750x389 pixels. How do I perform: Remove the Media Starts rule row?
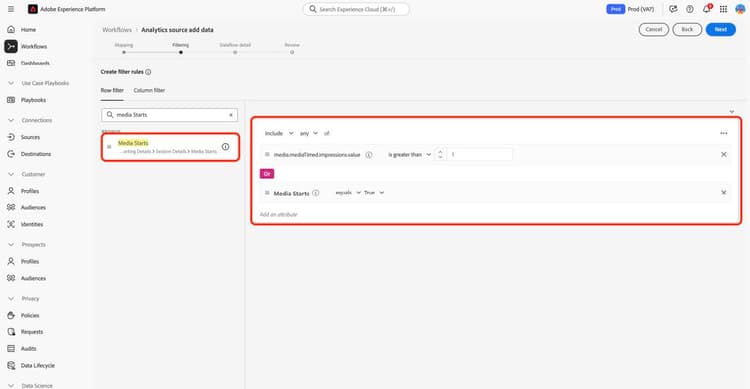(x=724, y=193)
